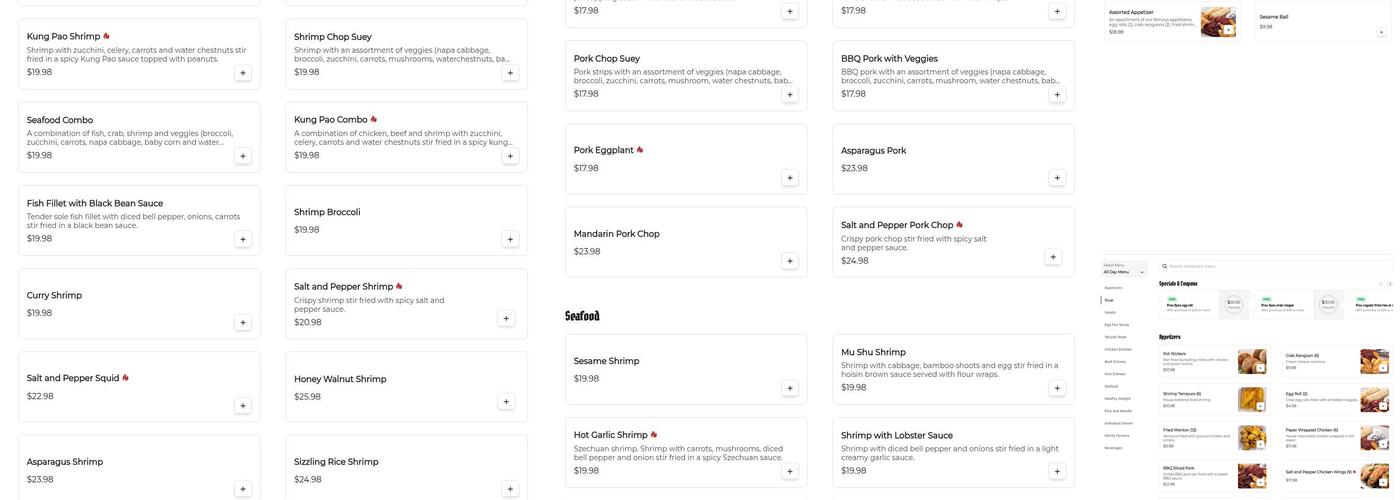Add Mu Shu Shrimp to cart

tap(1057, 388)
